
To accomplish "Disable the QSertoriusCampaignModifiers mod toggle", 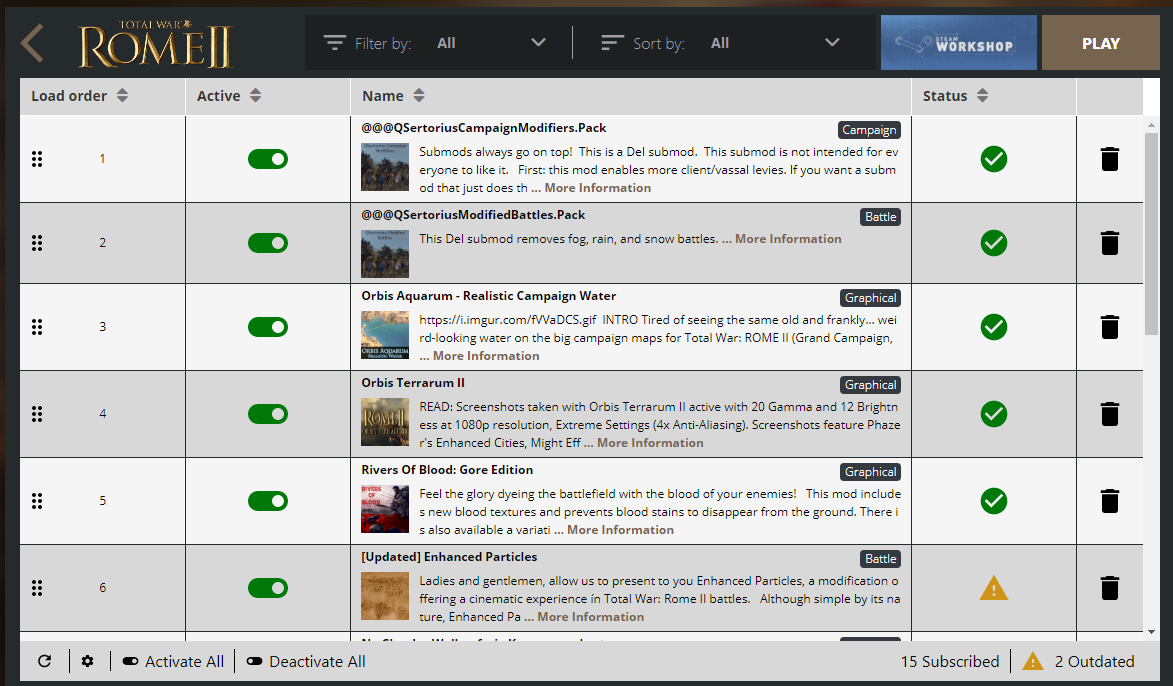I will pos(268,159).
